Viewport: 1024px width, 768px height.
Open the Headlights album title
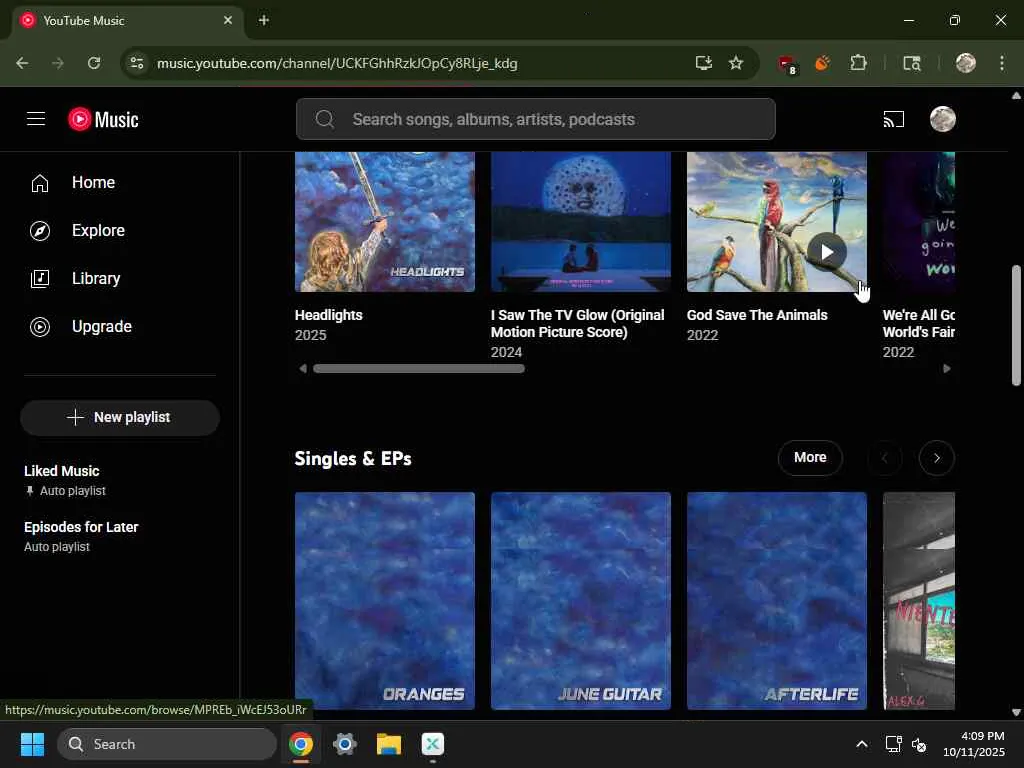click(x=328, y=315)
